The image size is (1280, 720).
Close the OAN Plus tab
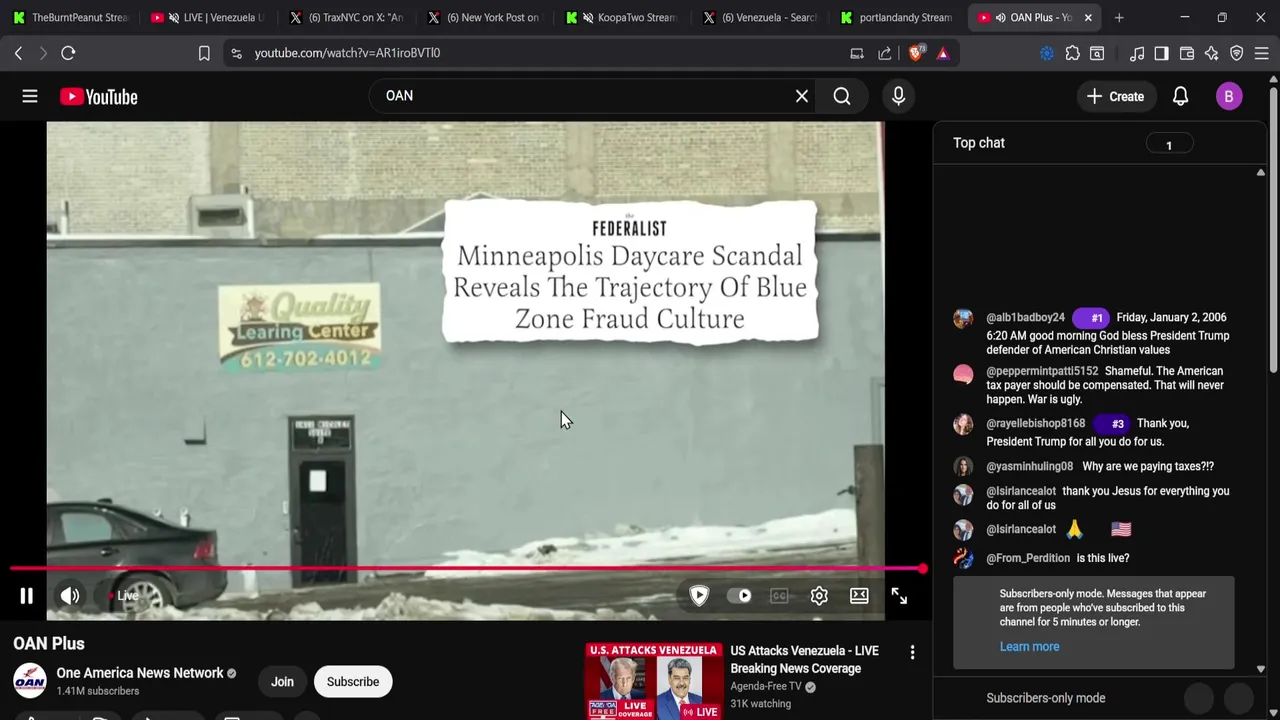coord(1088,17)
